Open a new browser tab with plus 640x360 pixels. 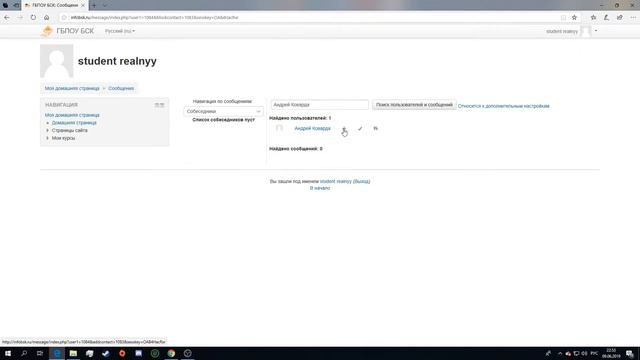pos(94,5)
